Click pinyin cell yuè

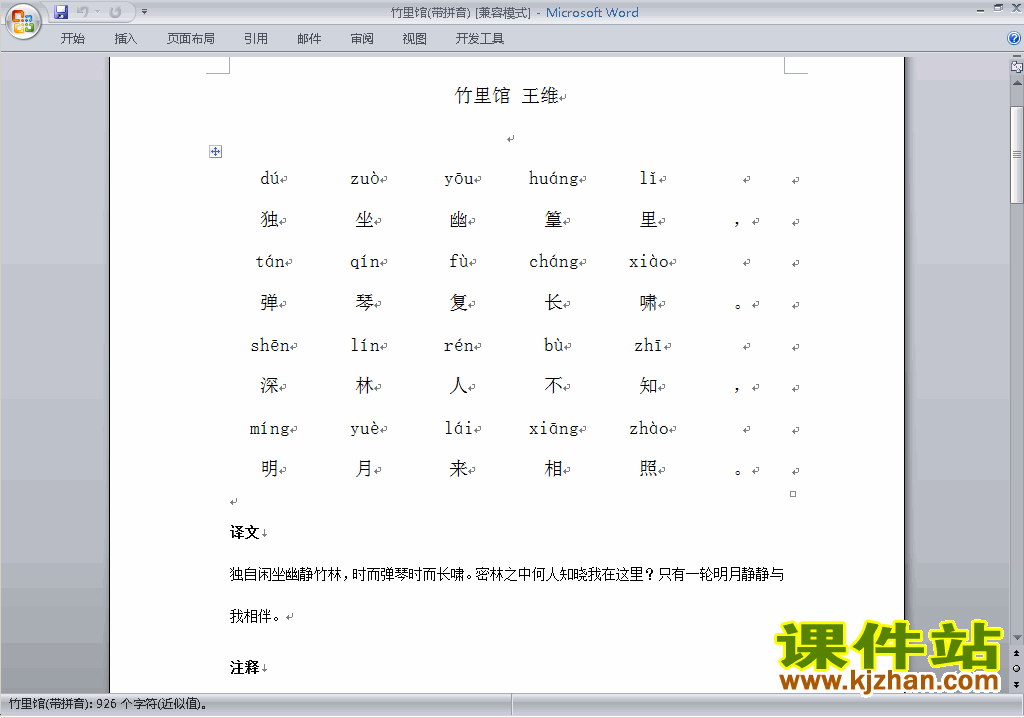click(x=365, y=429)
